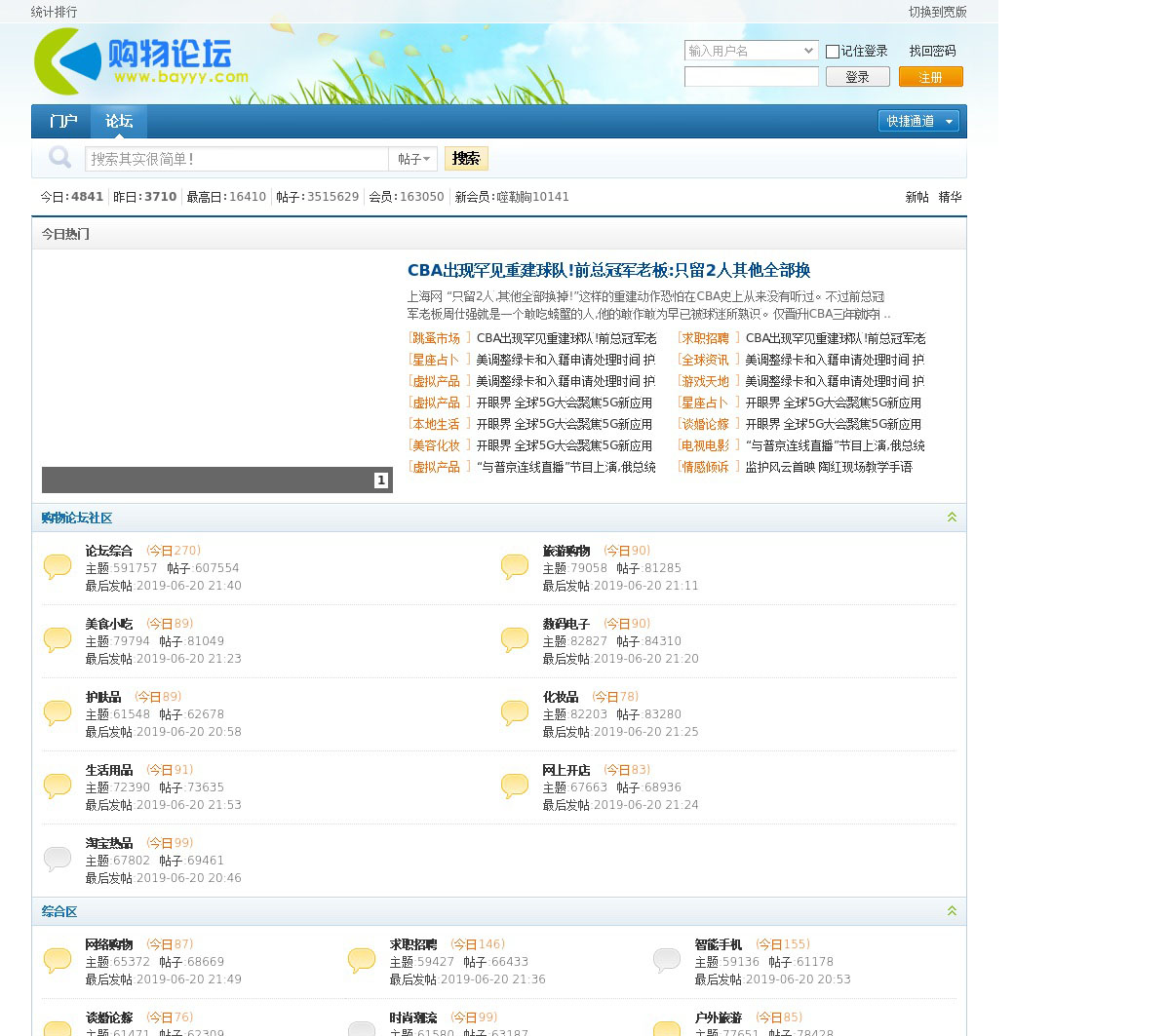Enable the 记住登录 checkbox
The image size is (1170, 1036).
[833, 52]
